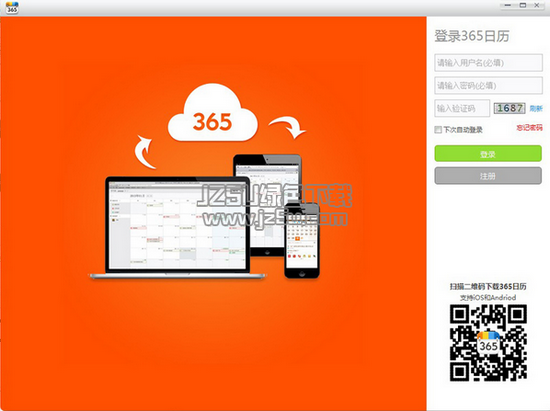Click the 1687 captcha image

pos(510,108)
